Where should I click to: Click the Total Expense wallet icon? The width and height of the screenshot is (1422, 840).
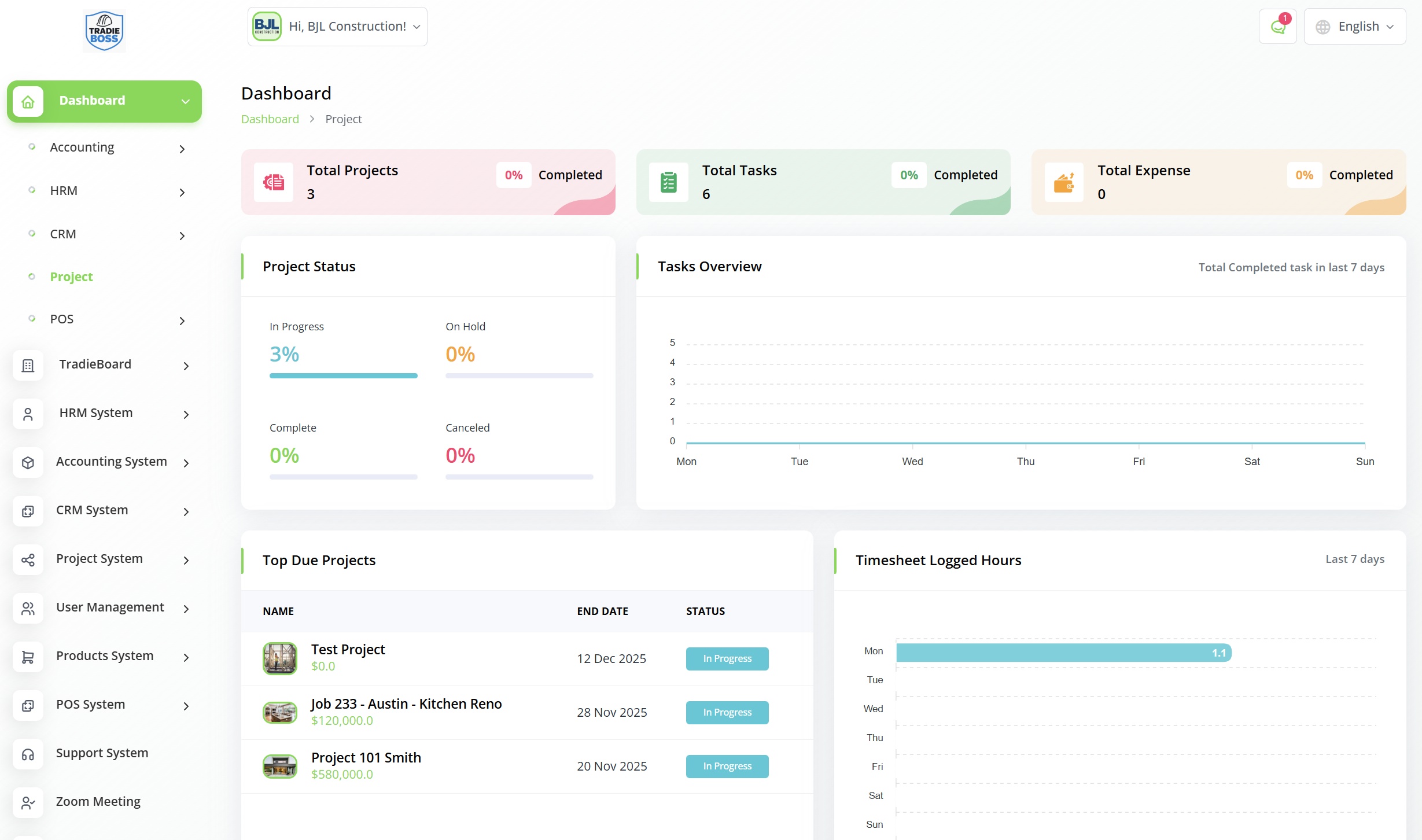click(x=1064, y=182)
